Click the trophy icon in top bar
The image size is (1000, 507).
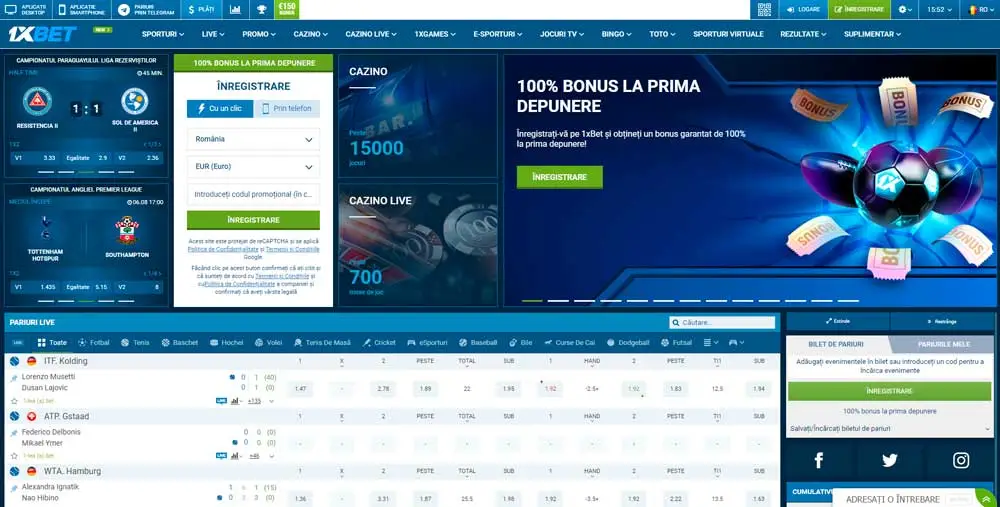tap(261, 10)
